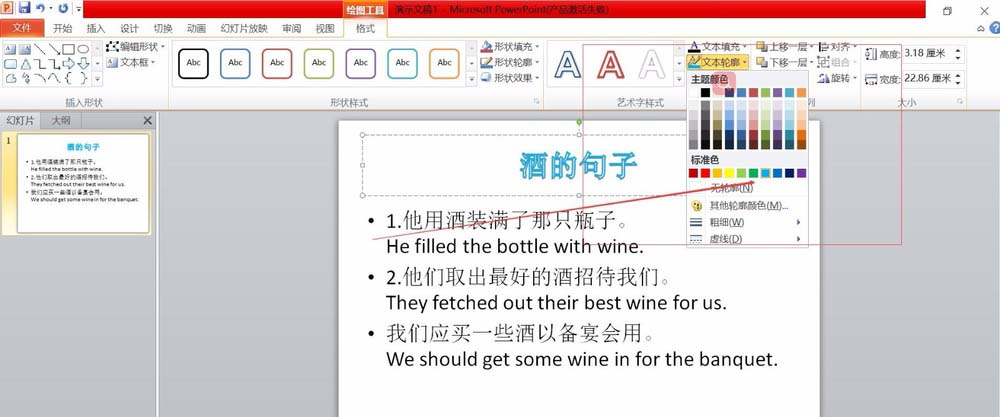This screenshot has height=417, width=1000.
Task: Open the 旋转 dropdown
Action: pyautogui.click(x=837, y=78)
